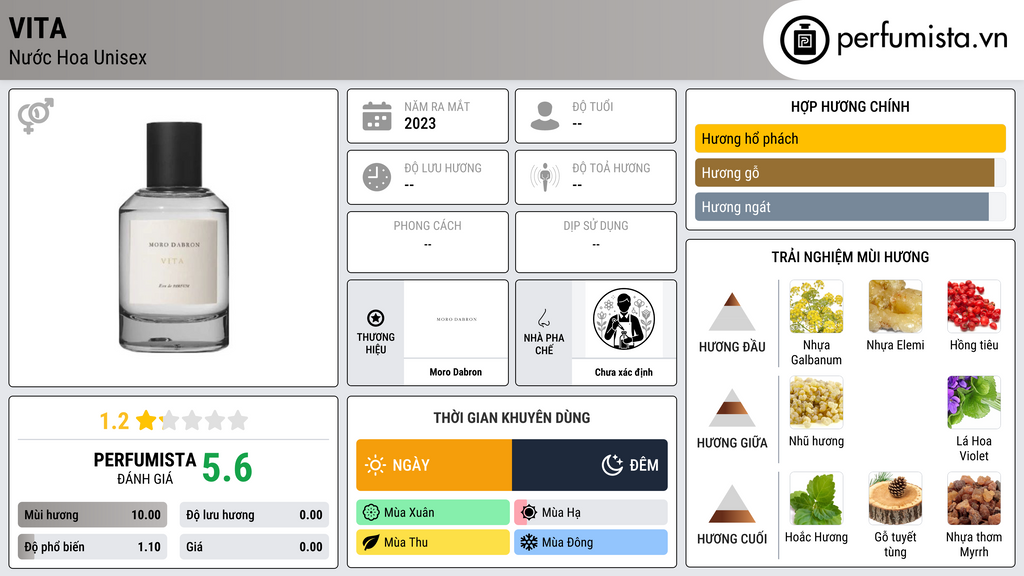Click the unisex gender symbol icon
The width and height of the screenshot is (1024, 576).
(x=36, y=116)
